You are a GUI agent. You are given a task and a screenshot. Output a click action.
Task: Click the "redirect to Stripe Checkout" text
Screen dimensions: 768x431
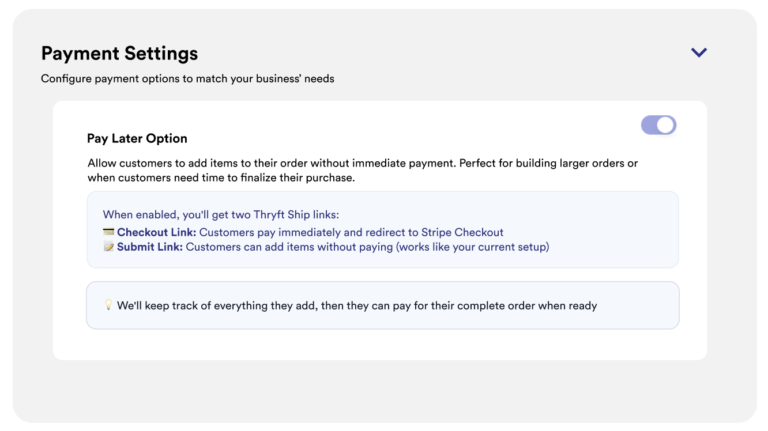[434, 232]
